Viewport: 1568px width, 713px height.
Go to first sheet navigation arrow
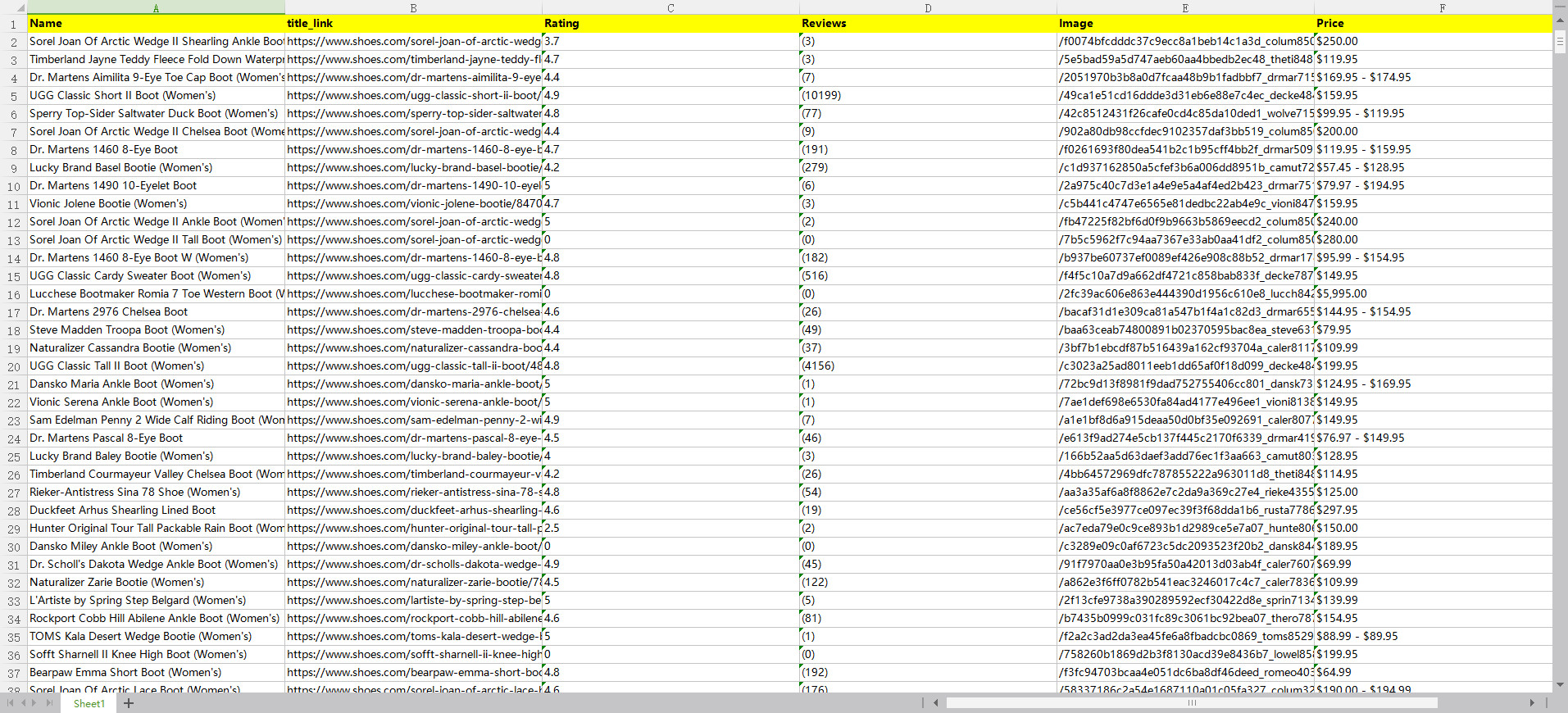coord(10,703)
